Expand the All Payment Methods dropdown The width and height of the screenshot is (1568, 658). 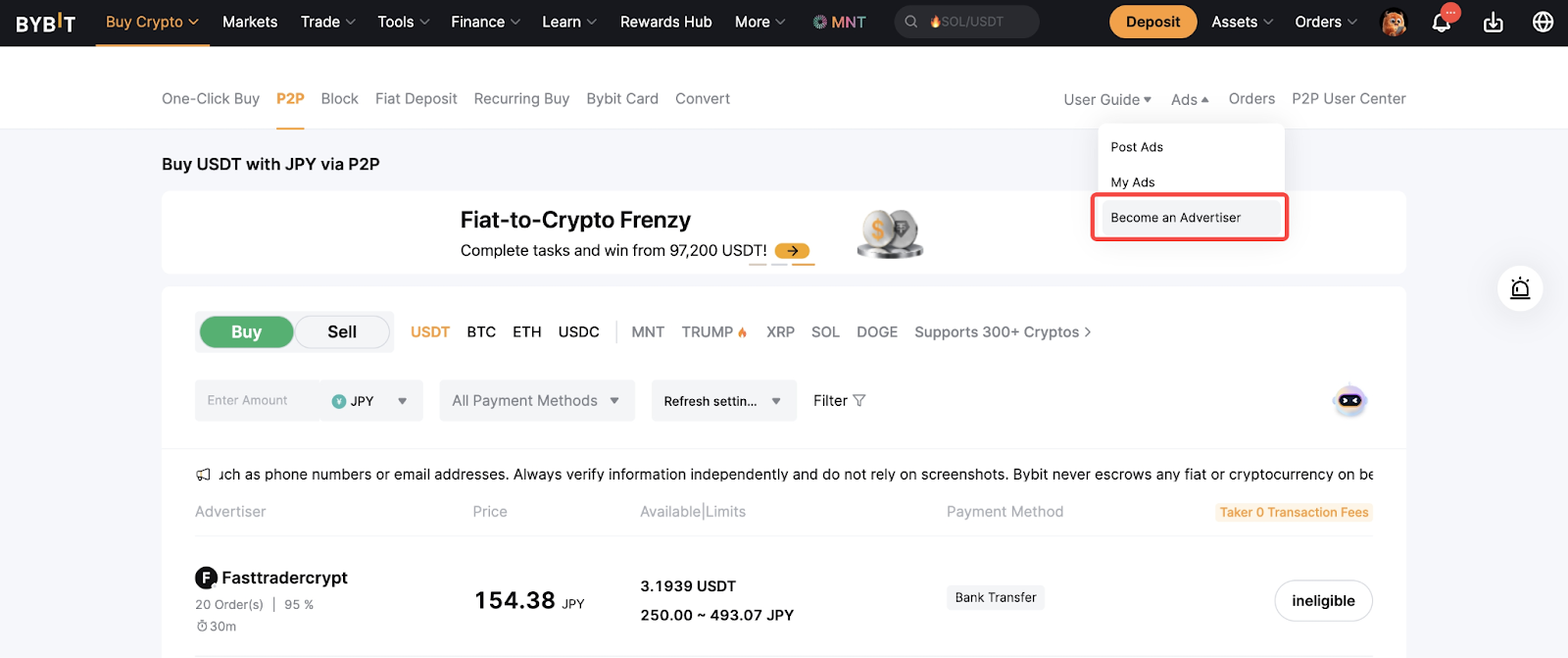click(x=536, y=401)
